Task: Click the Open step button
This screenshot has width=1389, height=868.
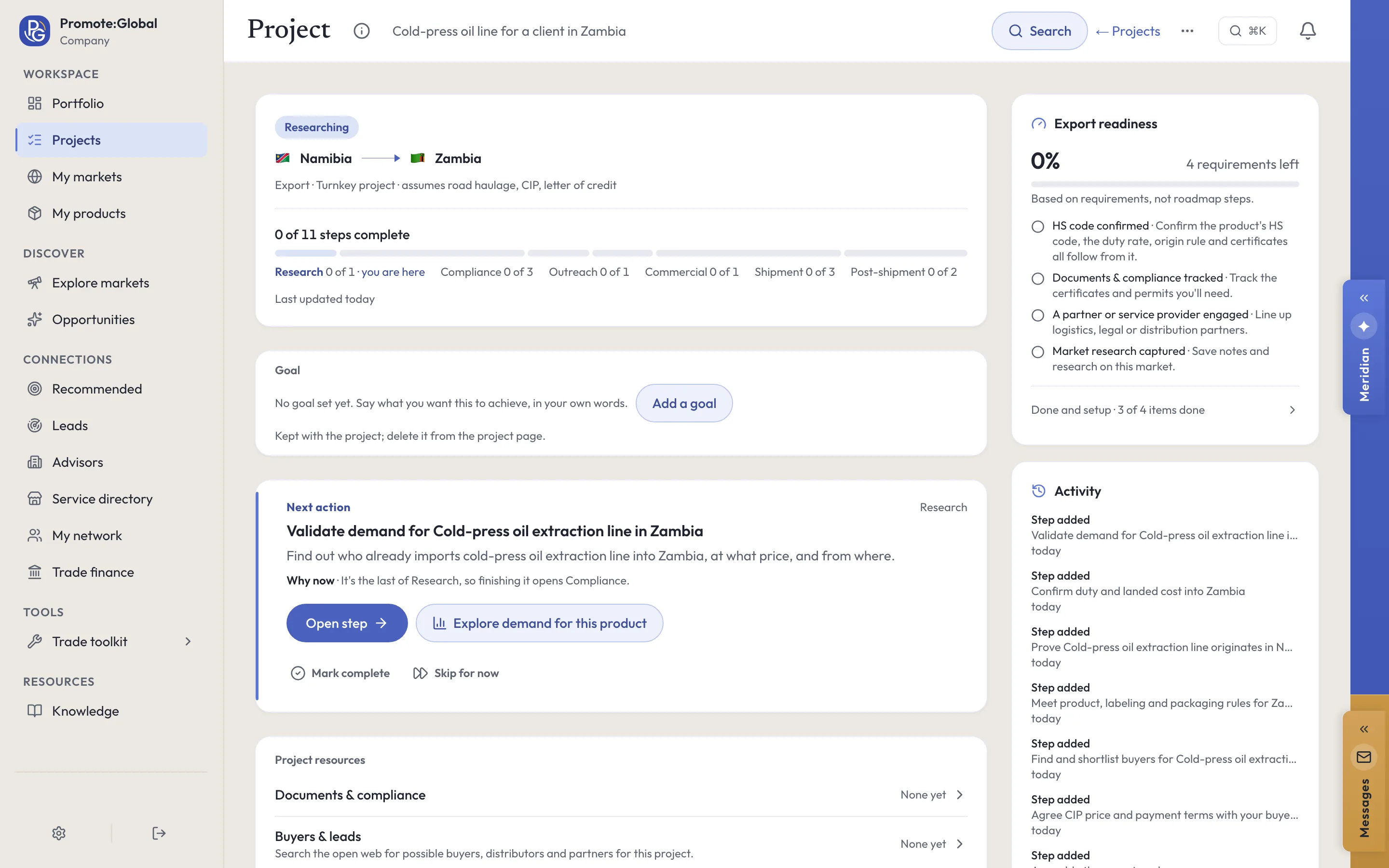Action: [347, 623]
